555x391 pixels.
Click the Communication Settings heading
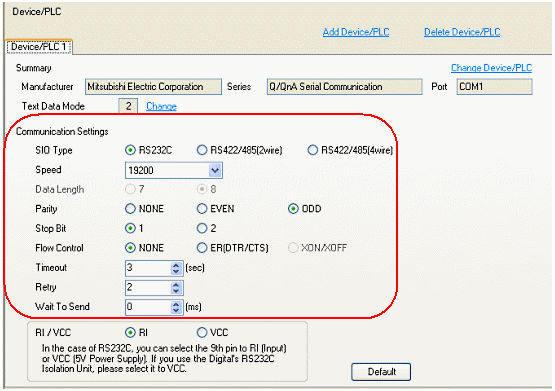[62, 132]
